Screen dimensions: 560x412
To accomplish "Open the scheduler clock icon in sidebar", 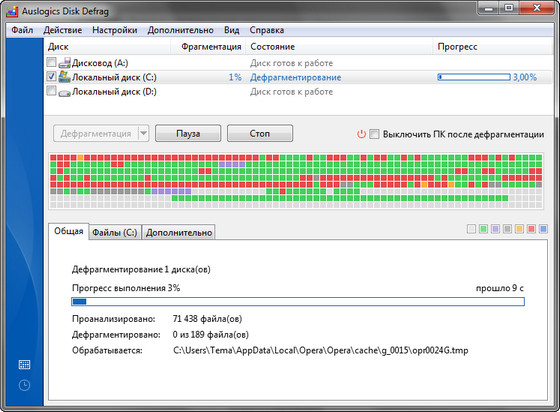I will click(x=24, y=385).
